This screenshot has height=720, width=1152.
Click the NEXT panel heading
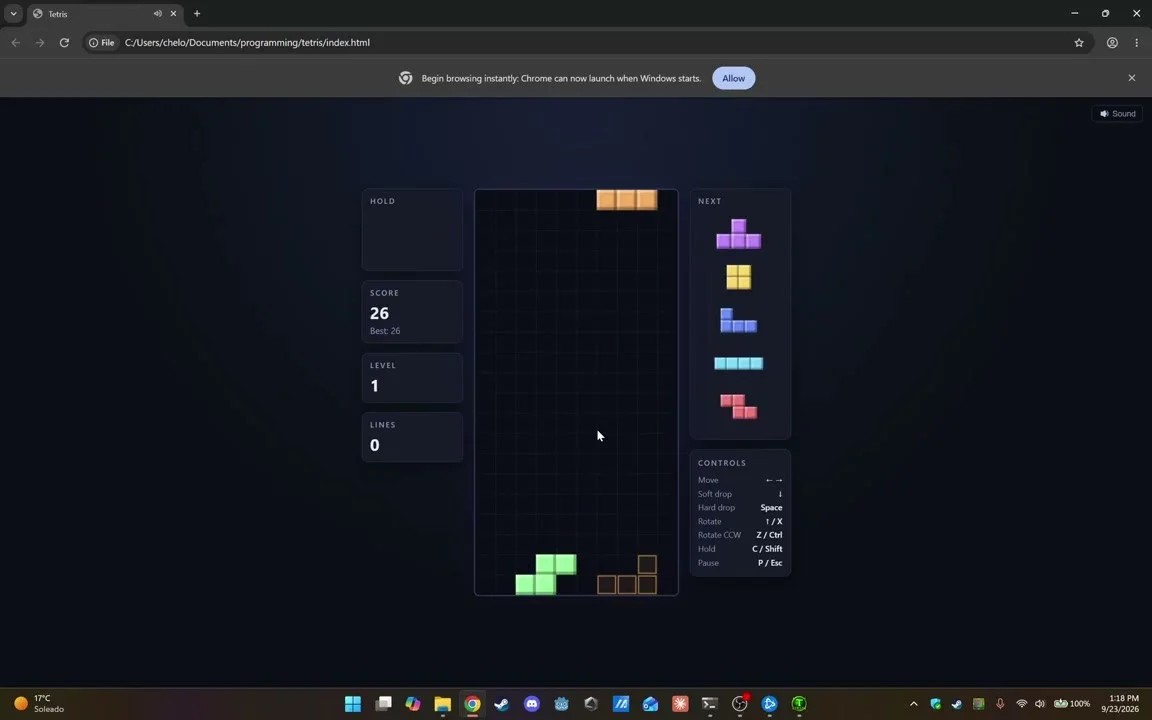(710, 201)
